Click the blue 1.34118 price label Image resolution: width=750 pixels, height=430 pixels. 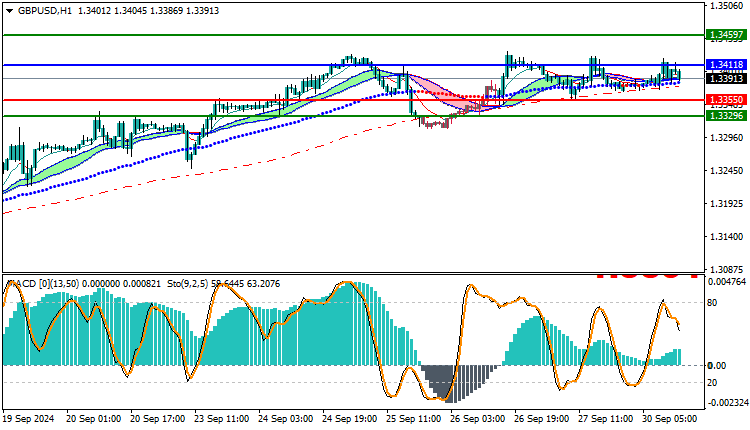click(726, 65)
